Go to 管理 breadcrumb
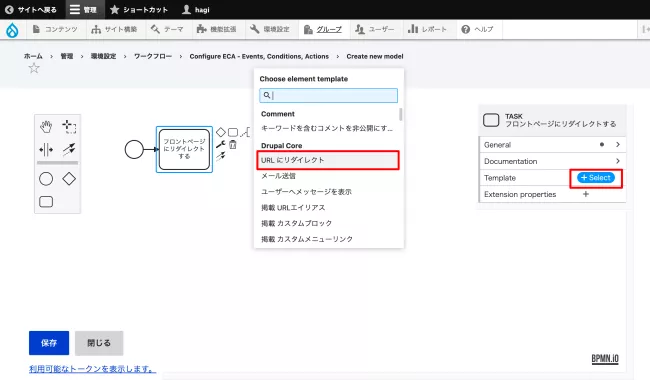This screenshot has height=380, width=650. 67,56
